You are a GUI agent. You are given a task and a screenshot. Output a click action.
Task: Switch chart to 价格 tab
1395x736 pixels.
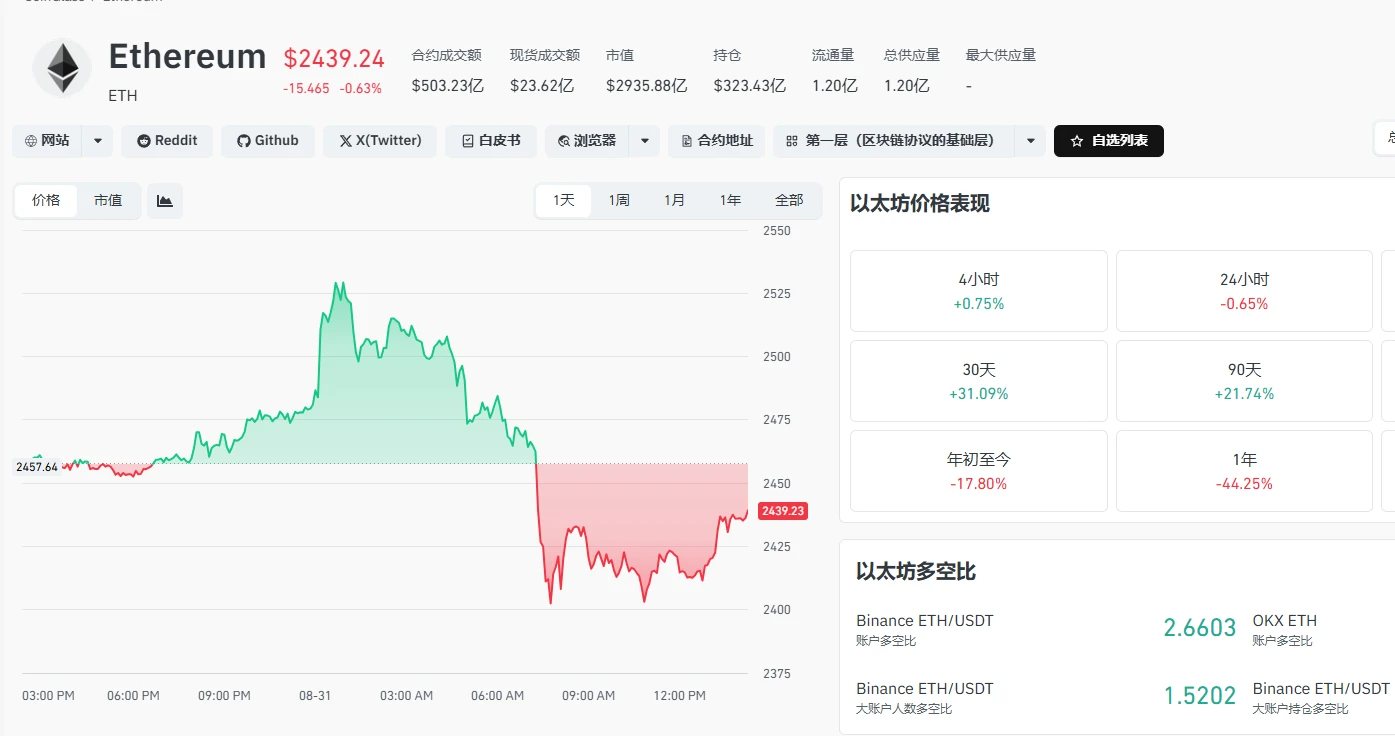[46, 201]
